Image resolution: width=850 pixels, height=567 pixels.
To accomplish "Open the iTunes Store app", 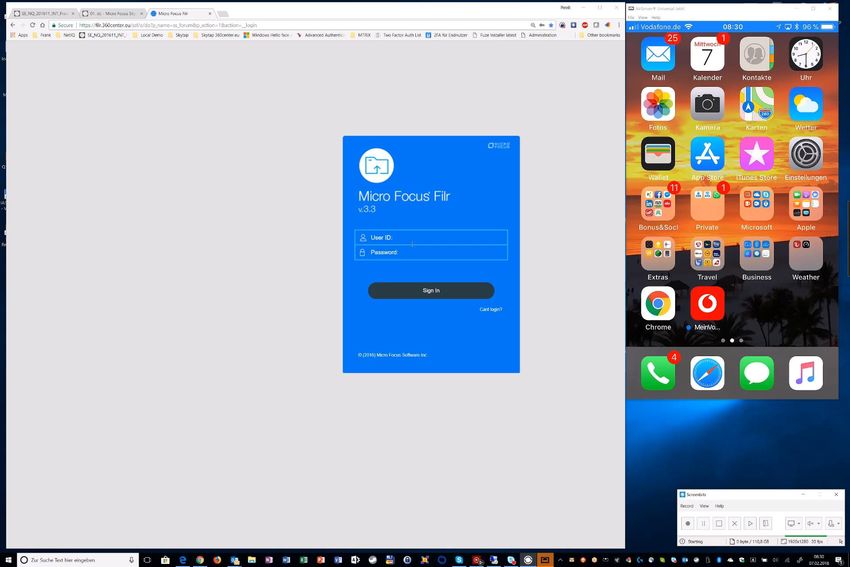I will click(756, 154).
